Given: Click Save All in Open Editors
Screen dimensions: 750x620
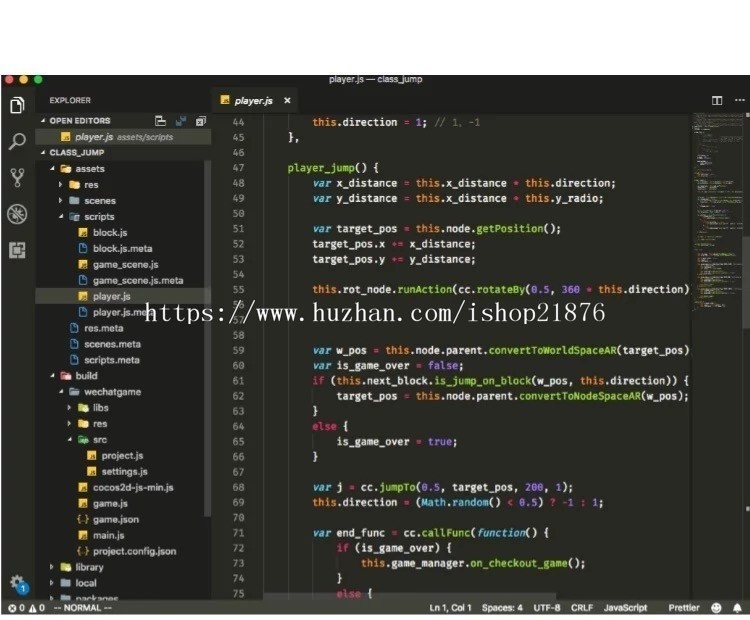Looking at the screenshot, I should tap(181, 121).
